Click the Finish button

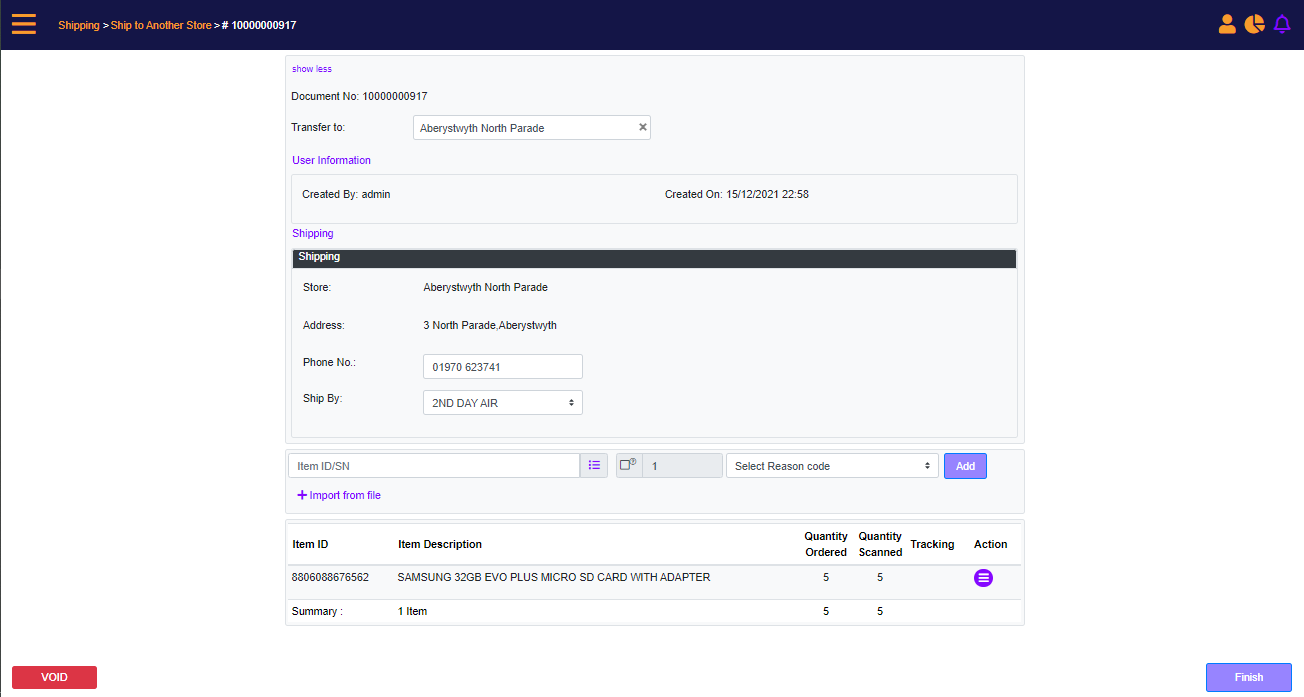point(1249,677)
